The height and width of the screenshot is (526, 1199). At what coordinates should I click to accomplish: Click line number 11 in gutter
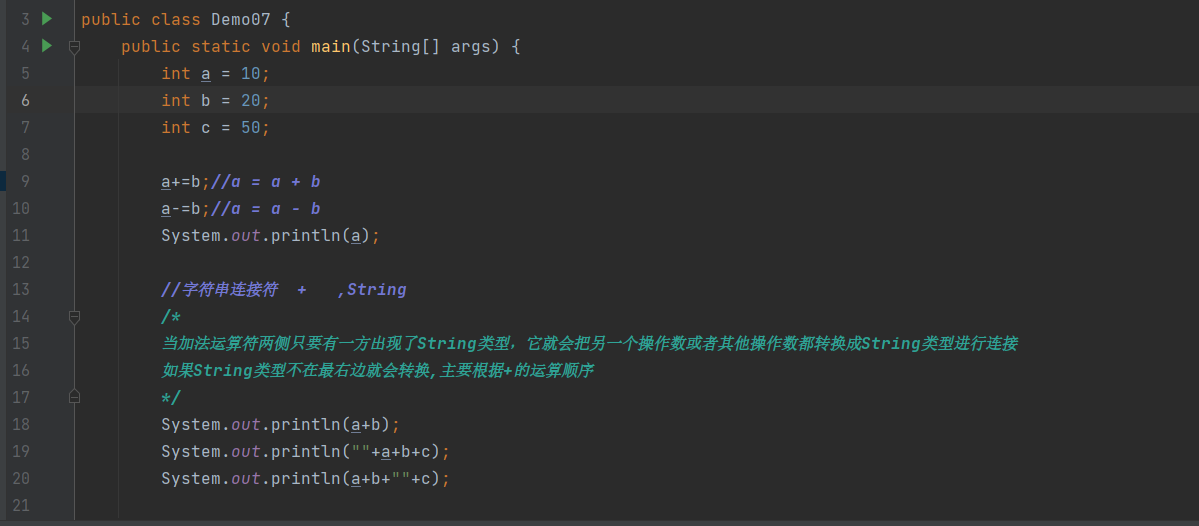coord(22,235)
